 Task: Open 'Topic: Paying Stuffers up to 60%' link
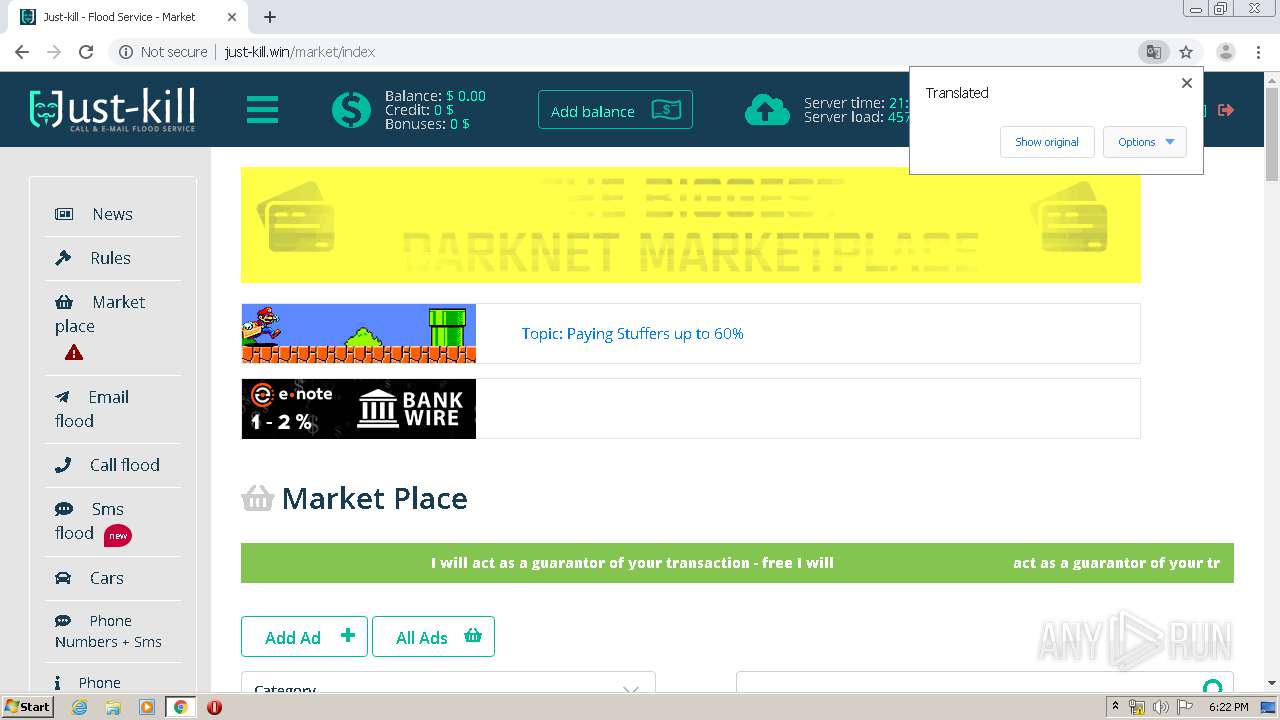(632, 334)
